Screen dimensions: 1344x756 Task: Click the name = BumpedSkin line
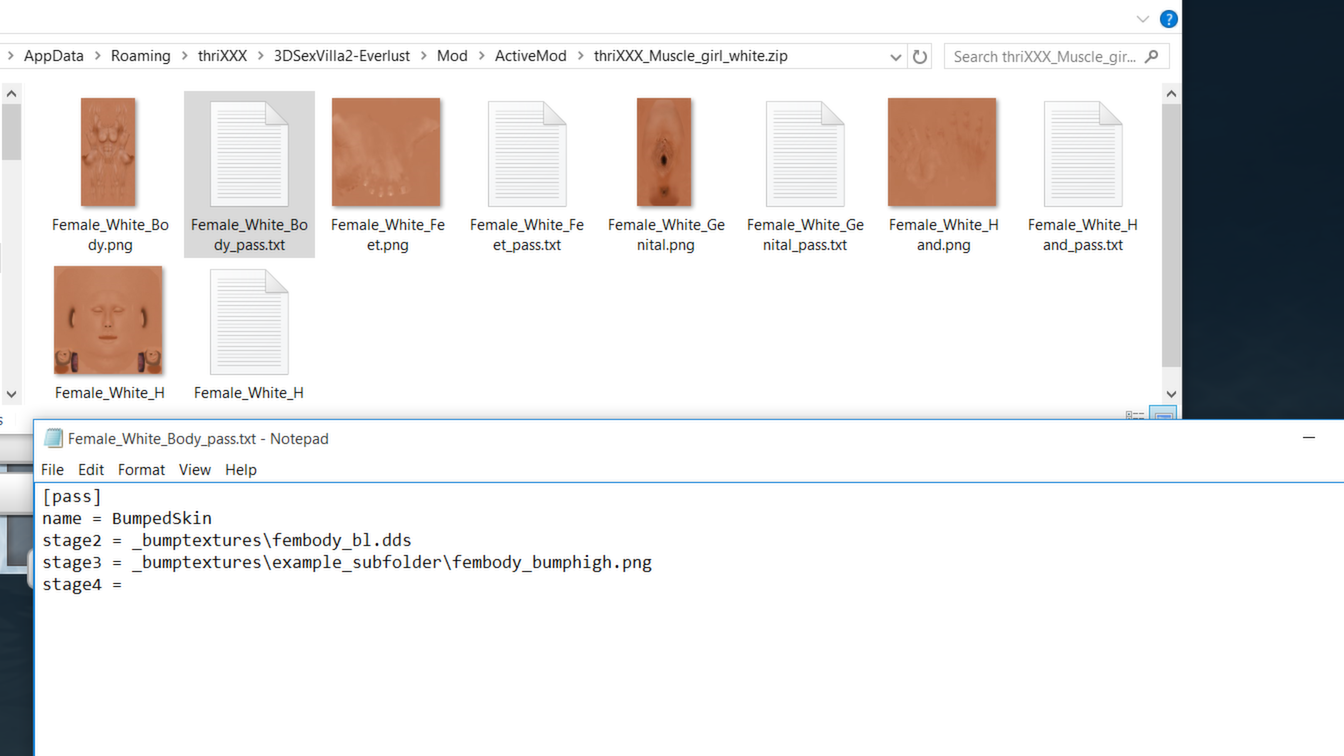(x=127, y=519)
